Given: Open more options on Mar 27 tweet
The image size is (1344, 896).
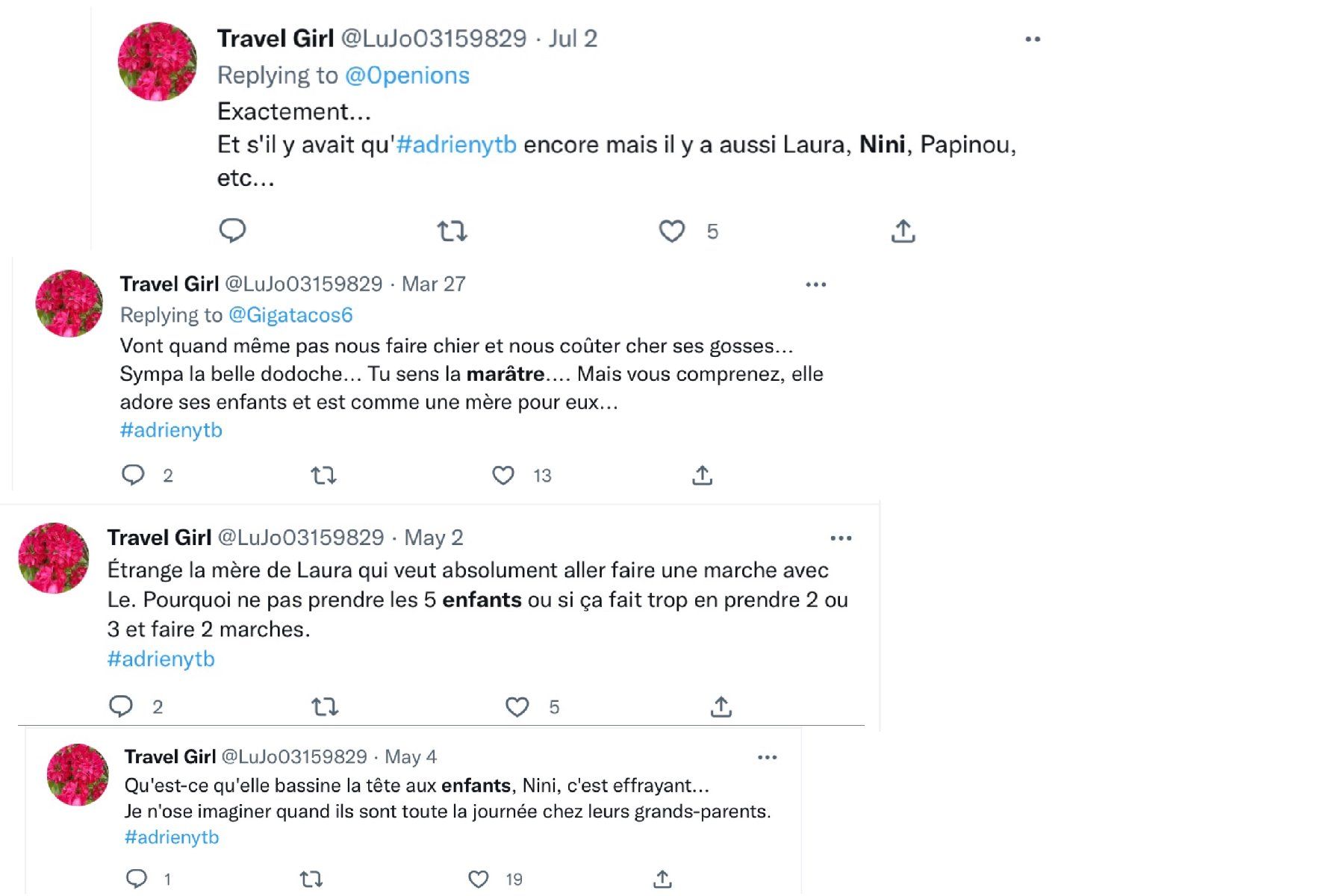Looking at the screenshot, I should [x=815, y=284].
